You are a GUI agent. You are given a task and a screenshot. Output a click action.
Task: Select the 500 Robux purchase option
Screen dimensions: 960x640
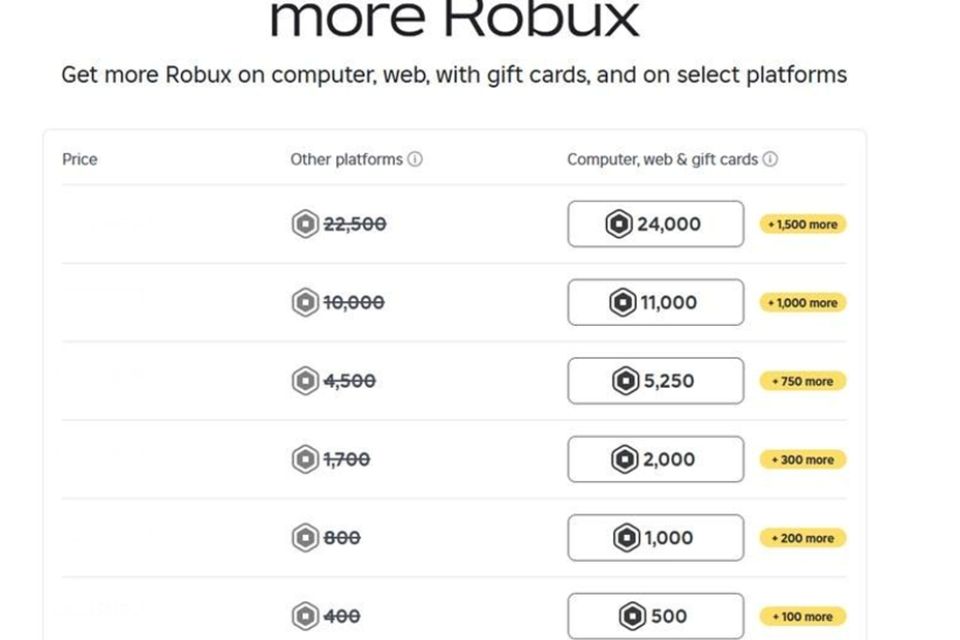point(655,615)
